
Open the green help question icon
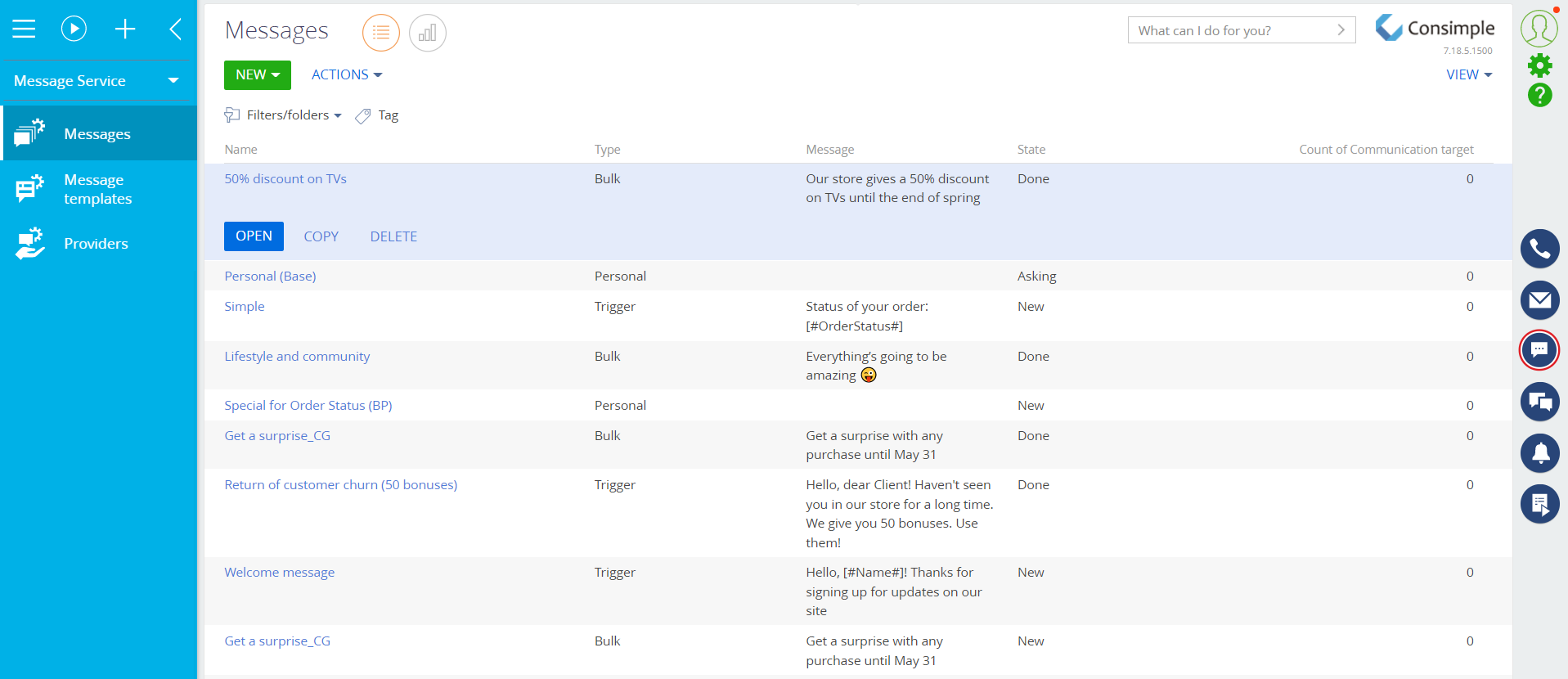1539,96
